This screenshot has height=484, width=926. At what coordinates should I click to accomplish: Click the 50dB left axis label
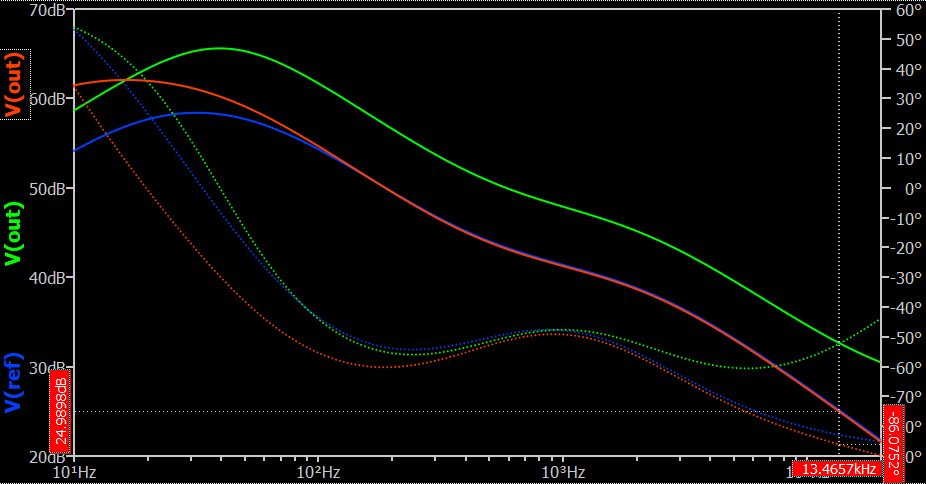[x=47, y=189]
